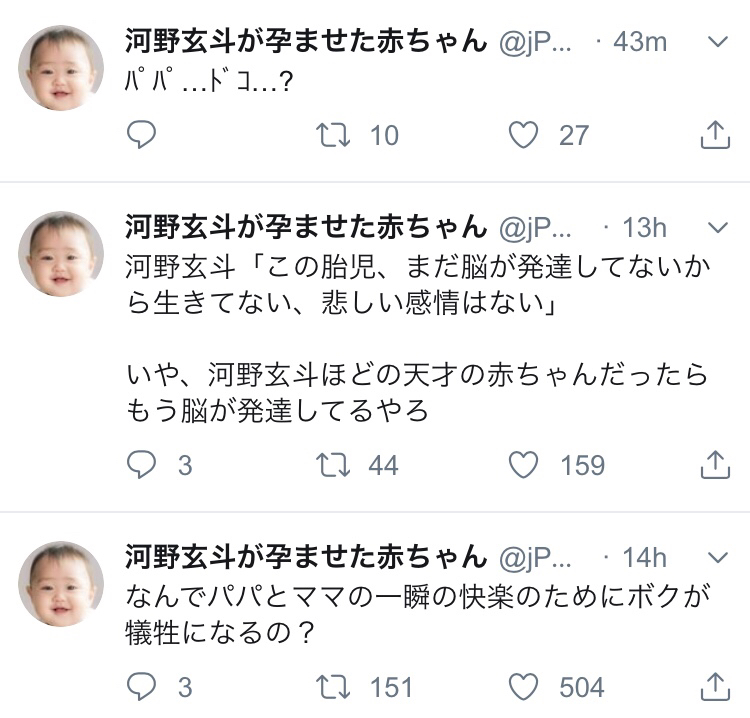Open the baby avatar on the 43m tweet
Screen dimensions: 750x718
coord(61,68)
